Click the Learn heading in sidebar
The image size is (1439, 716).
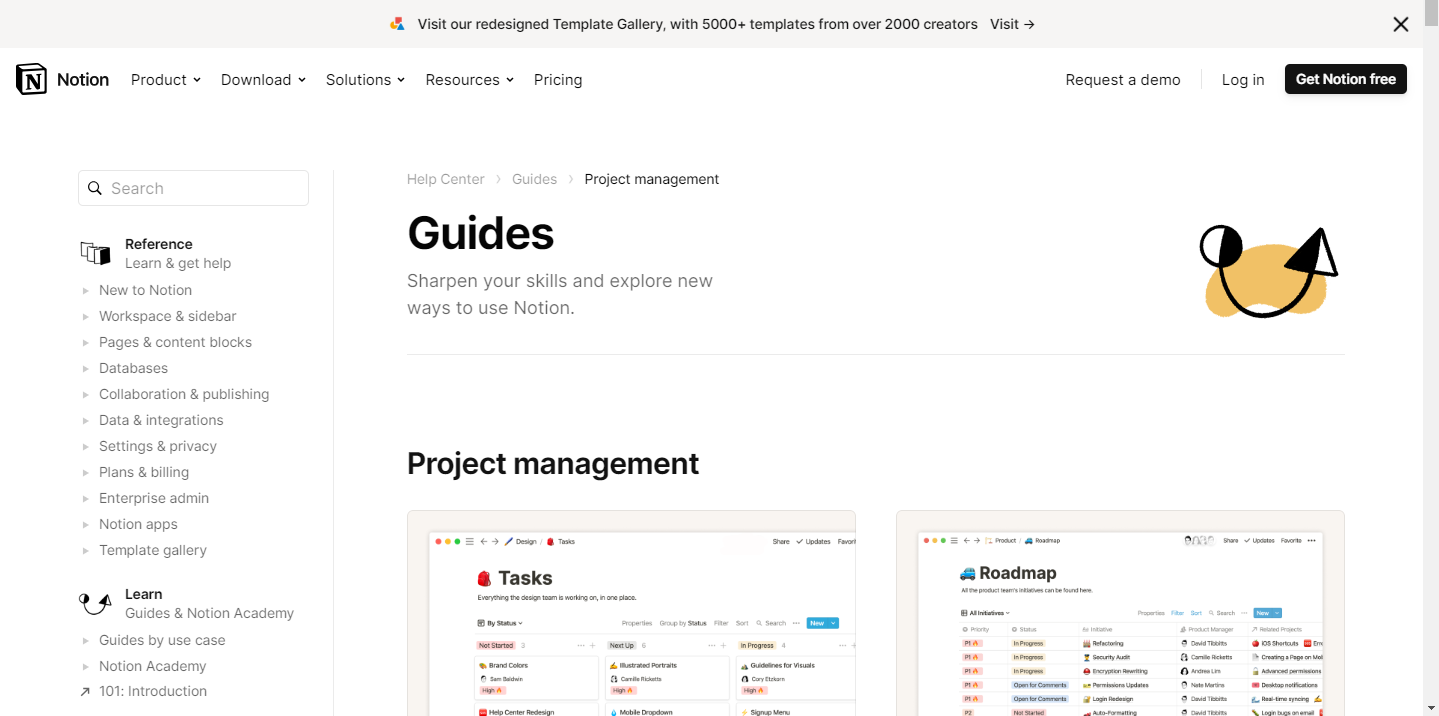click(144, 594)
